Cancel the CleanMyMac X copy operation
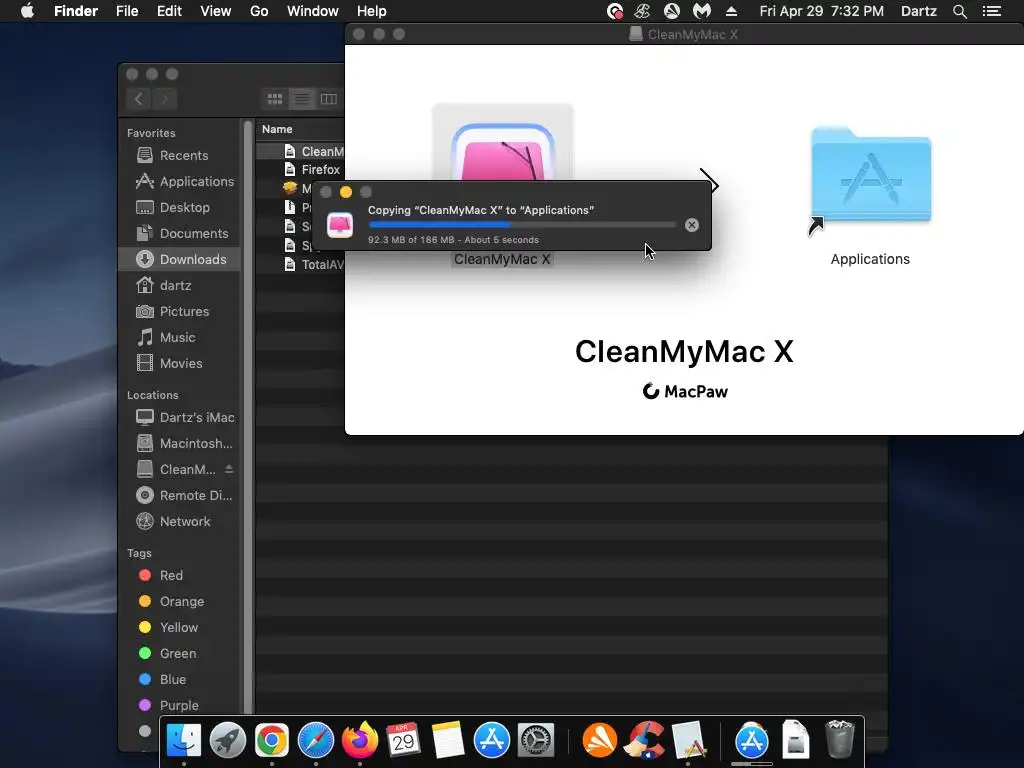Viewport: 1024px width, 768px height. tap(692, 225)
